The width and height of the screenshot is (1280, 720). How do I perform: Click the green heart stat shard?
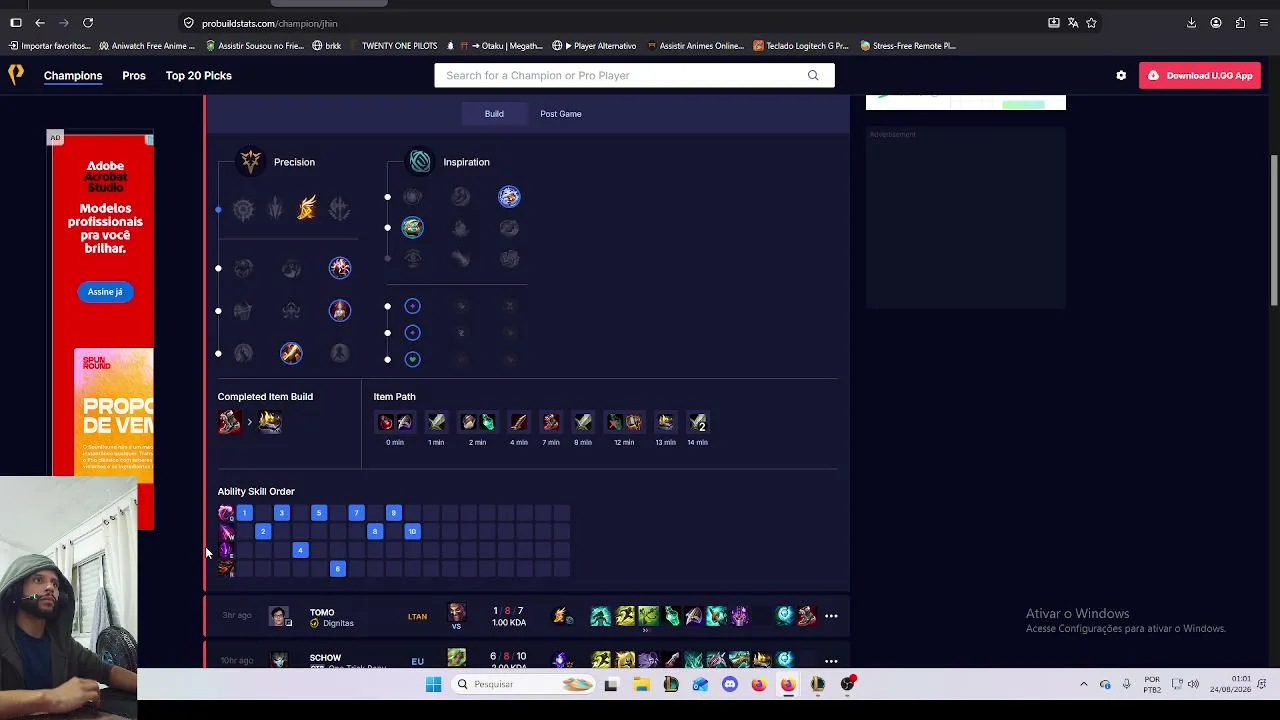pyautogui.click(x=412, y=359)
